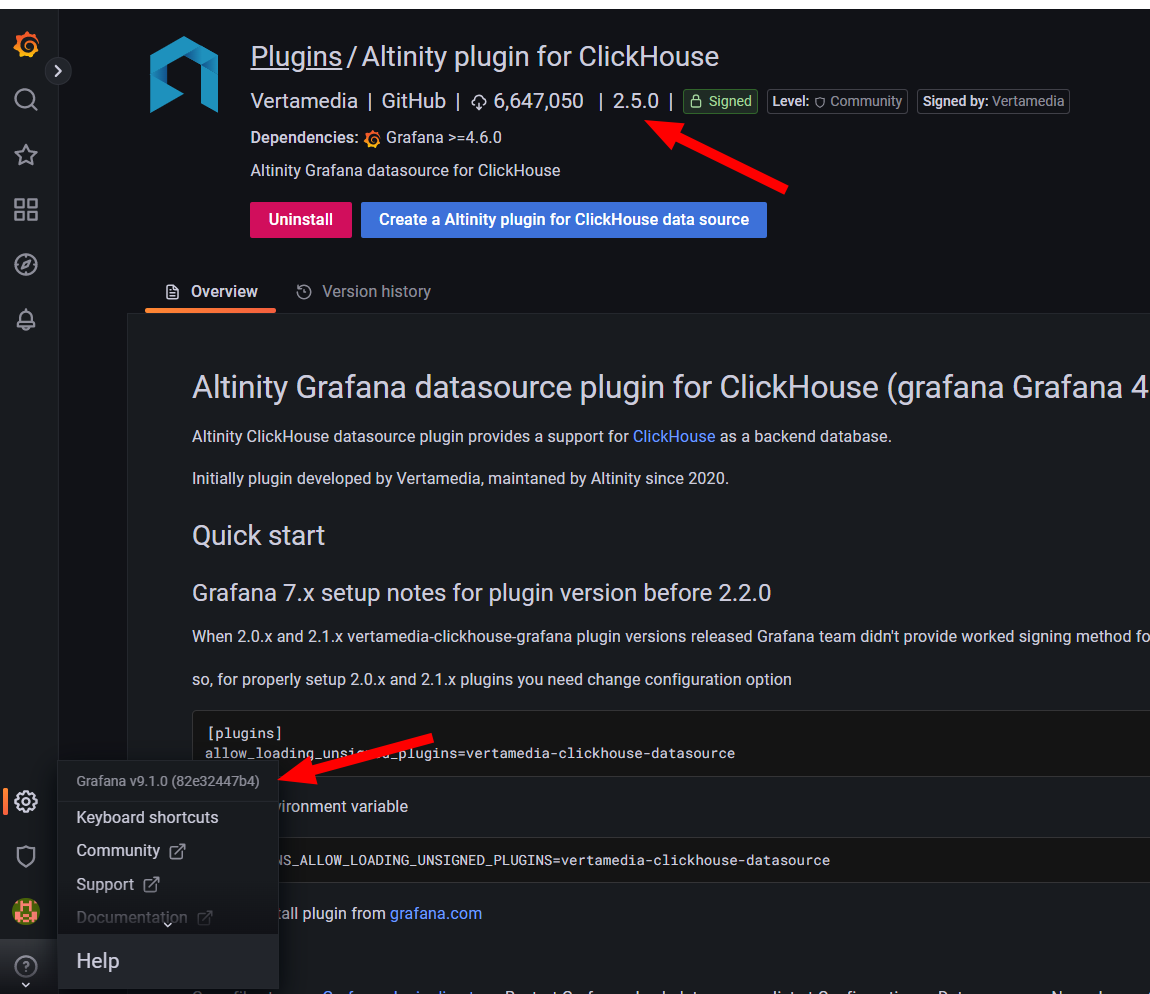The image size is (1150, 994).
Task: Click the plugin version 2.5.0 text
Action: (x=636, y=101)
